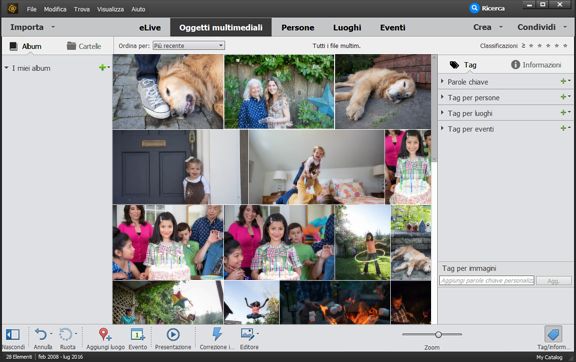Viewport: 576px width, 362px height.
Task: Open the Visualizza menu
Action: click(110, 9)
